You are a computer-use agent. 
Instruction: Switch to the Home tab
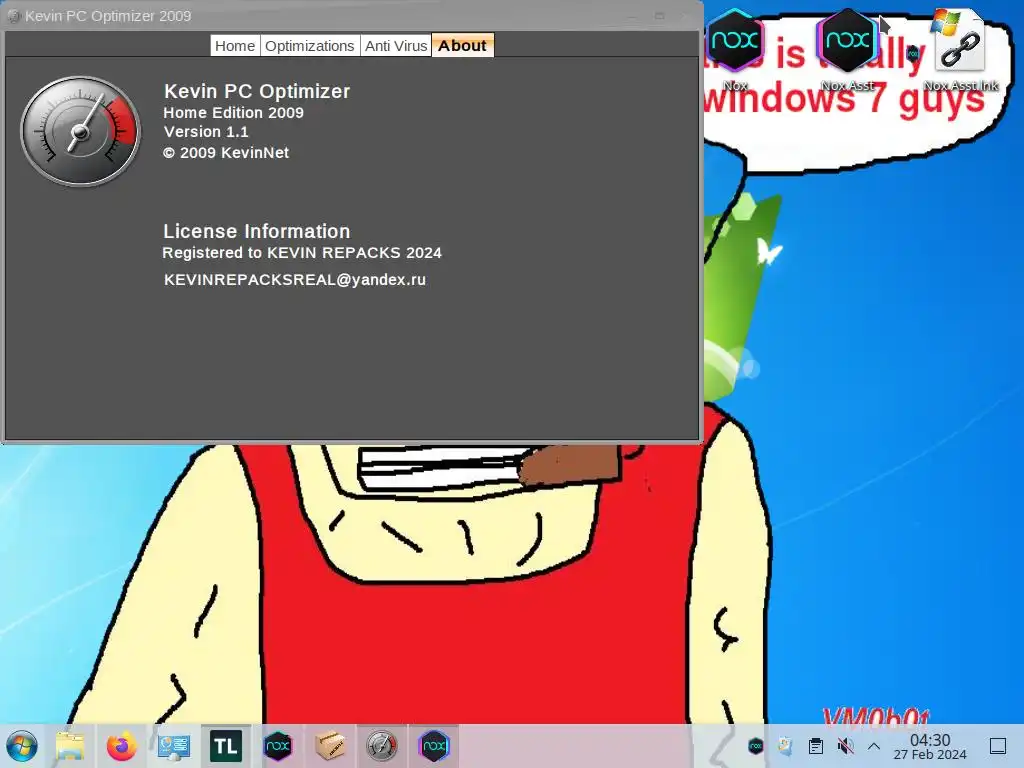pyautogui.click(x=235, y=46)
